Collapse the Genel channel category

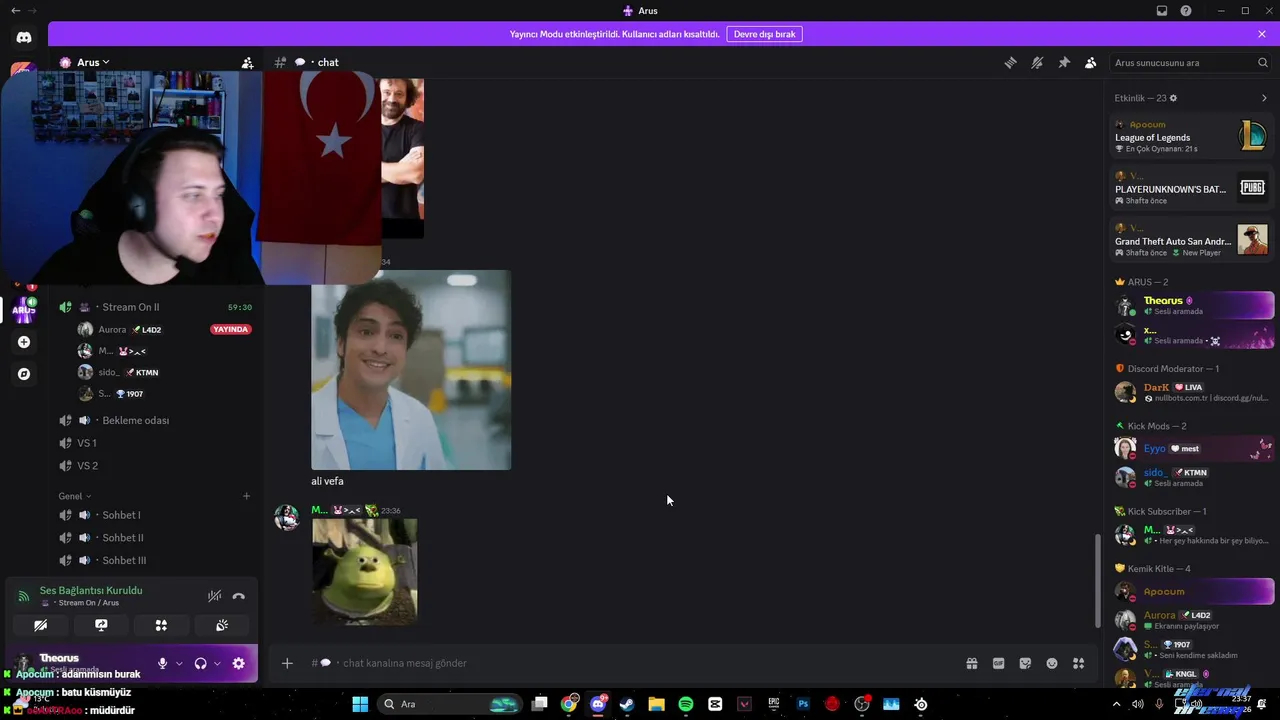tap(75, 496)
